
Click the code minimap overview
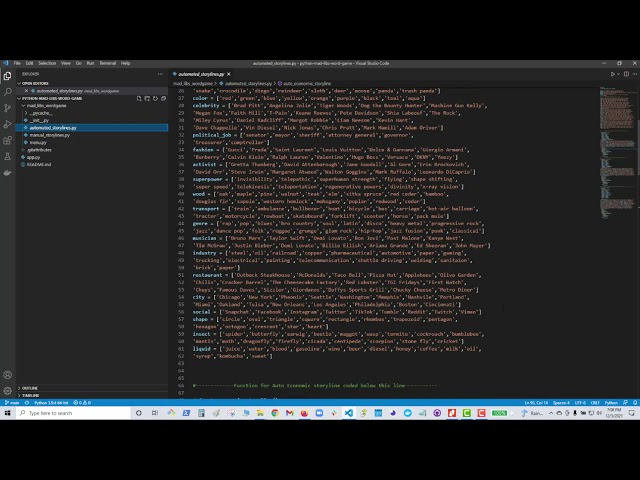[x=618, y=153]
